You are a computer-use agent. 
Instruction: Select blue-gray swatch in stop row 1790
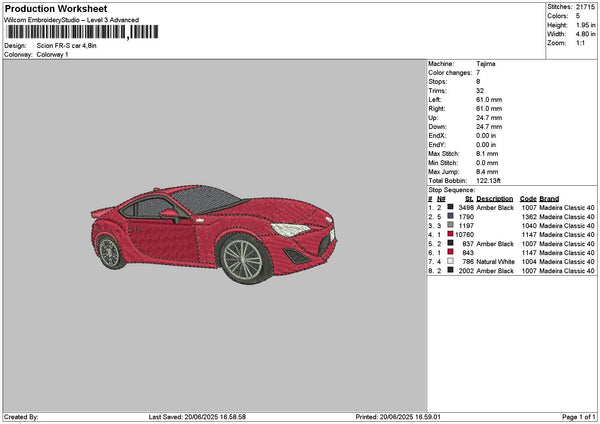[450, 216]
